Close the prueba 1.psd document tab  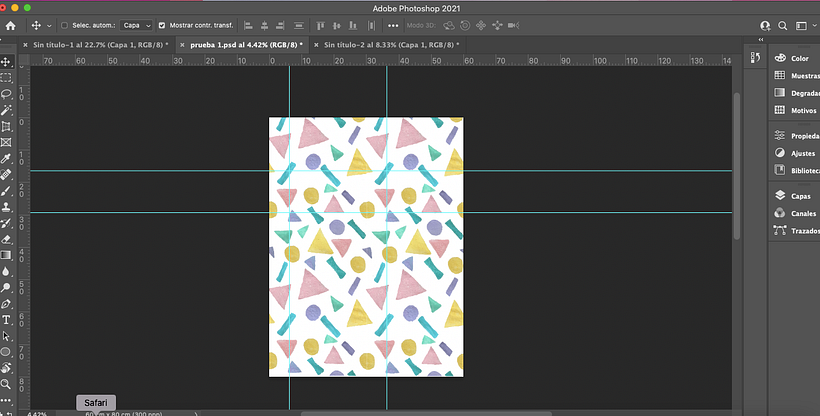click(182, 45)
